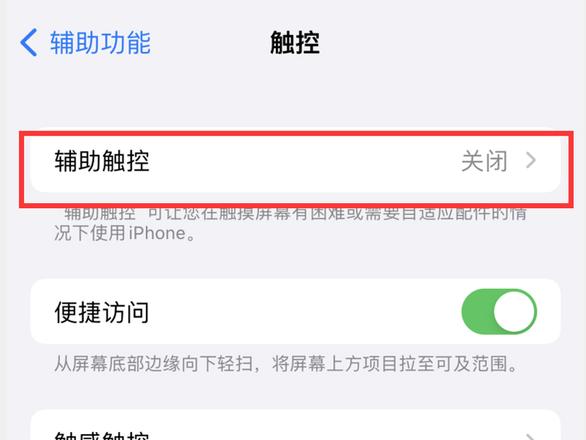Tap the 关闭 status on 辅助触控
This screenshot has width=586, height=440.
[x=484, y=161]
